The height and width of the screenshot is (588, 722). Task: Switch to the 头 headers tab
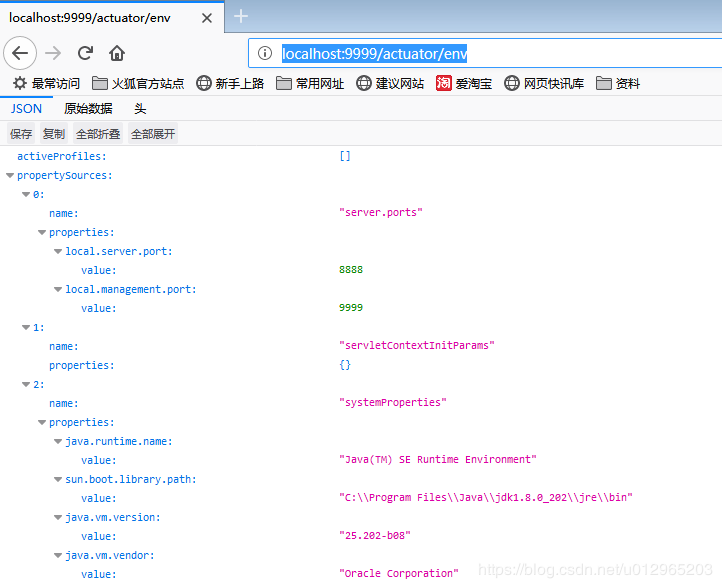click(x=140, y=109)
